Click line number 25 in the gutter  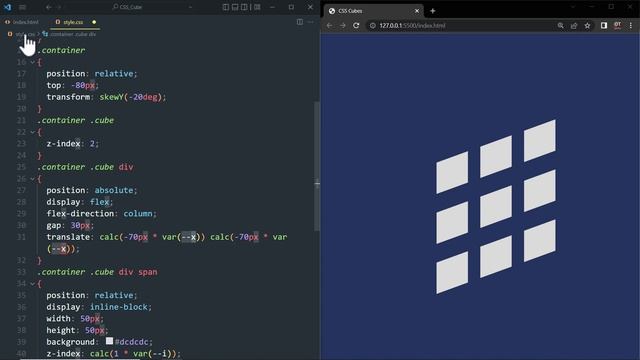pos(21,167)
